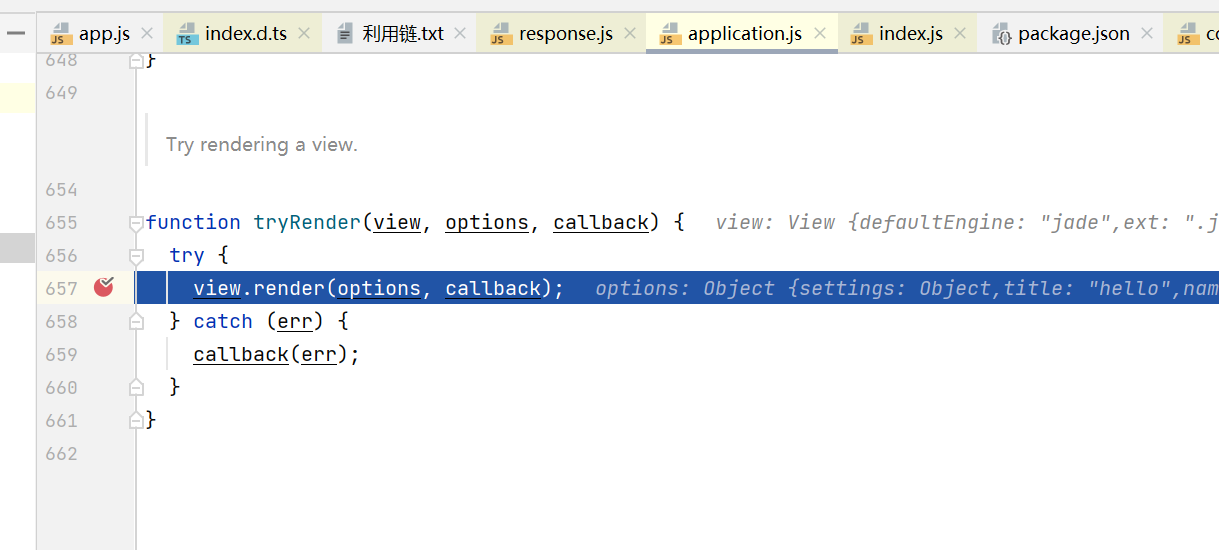Click 'options' argument in view.render call
This screenshot has width=1219, height=550.
(x=379, y=288)
